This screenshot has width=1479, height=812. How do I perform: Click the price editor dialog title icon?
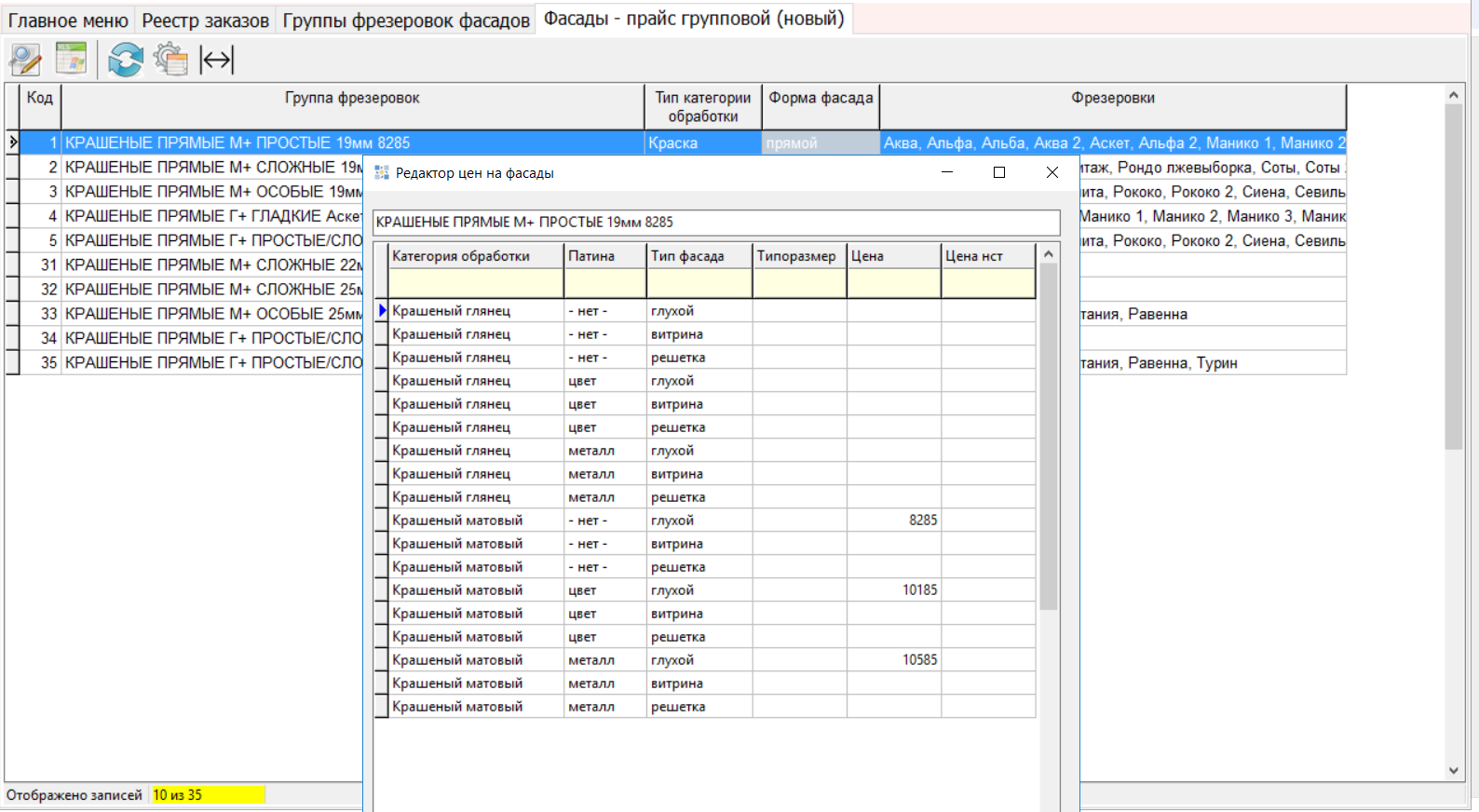click(382, 173)
